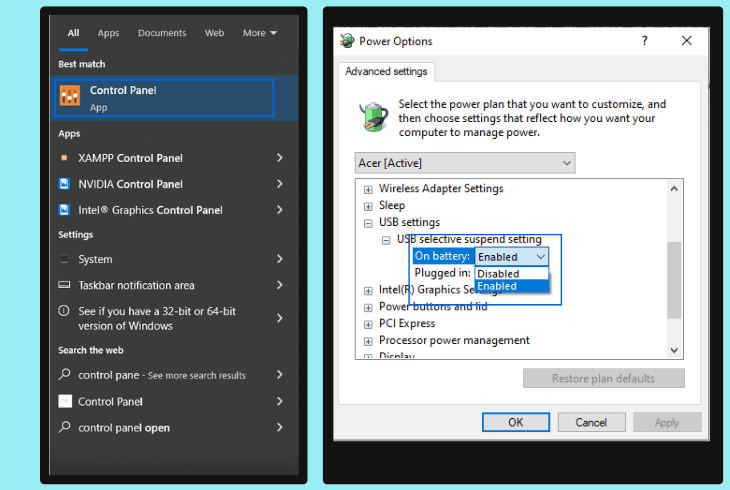Open the More search filter menu
The width and height of the screenshot is (730, 490).
tap(260, 33)
